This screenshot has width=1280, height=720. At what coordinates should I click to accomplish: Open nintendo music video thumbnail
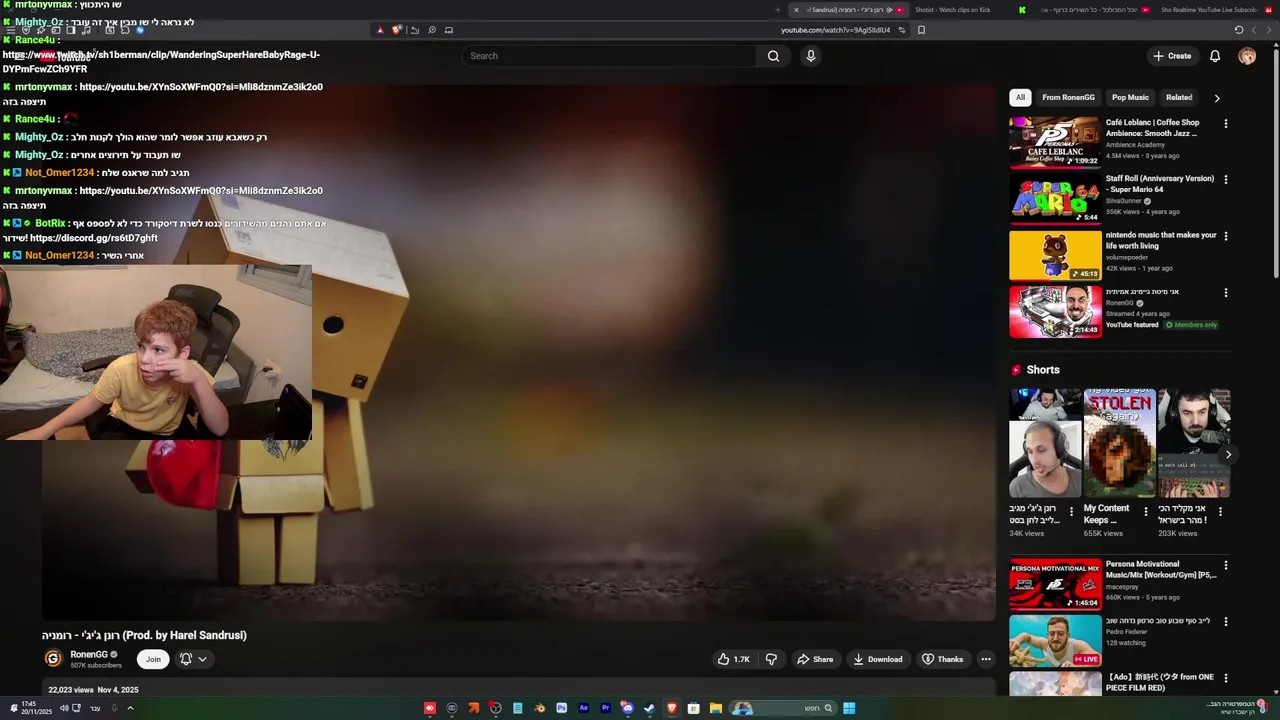[x=1055, y=255]
